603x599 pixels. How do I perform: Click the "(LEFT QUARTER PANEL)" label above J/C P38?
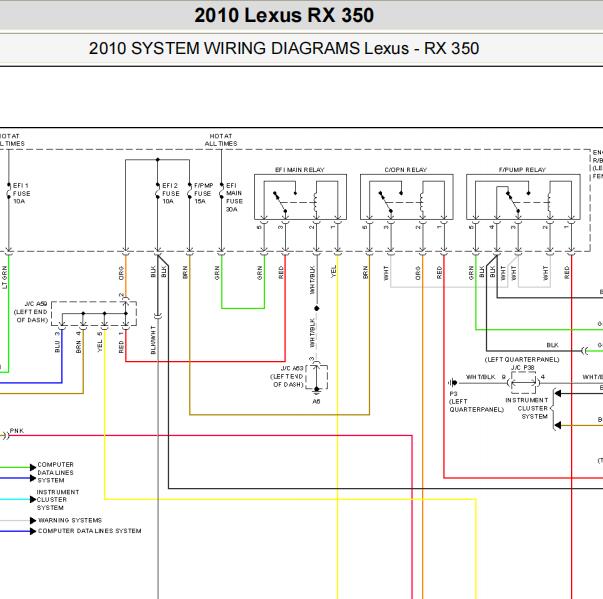522,359
